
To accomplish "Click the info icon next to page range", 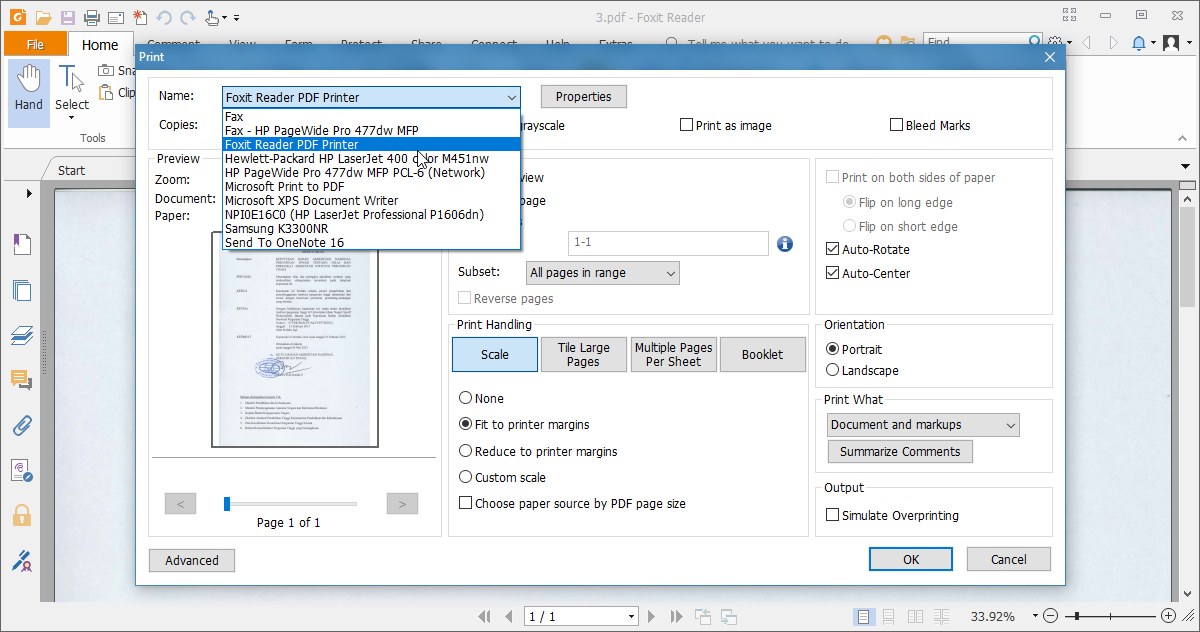I will pos(785,244).
